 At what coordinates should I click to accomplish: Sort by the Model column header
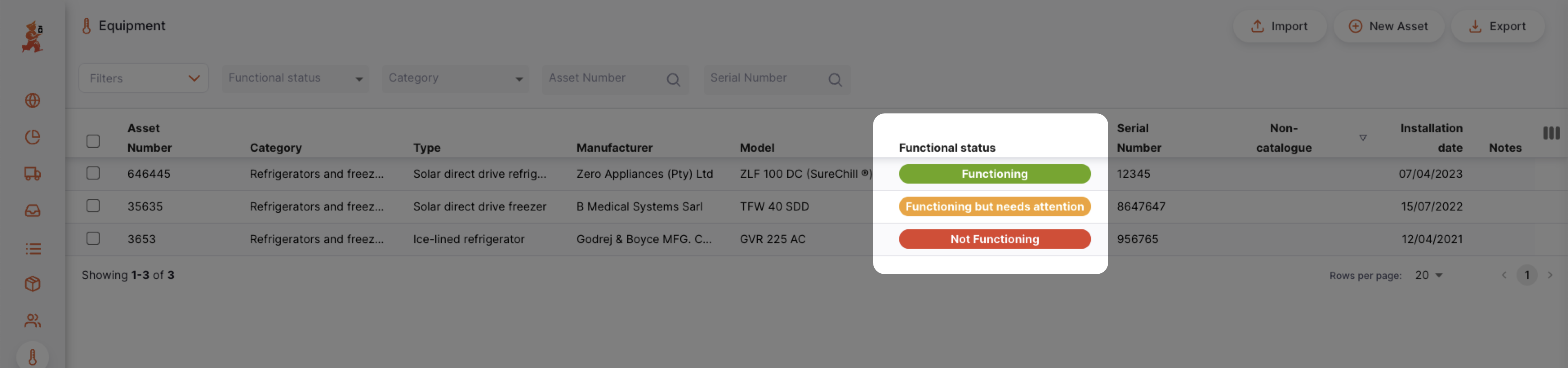click(x=757, y=148)
